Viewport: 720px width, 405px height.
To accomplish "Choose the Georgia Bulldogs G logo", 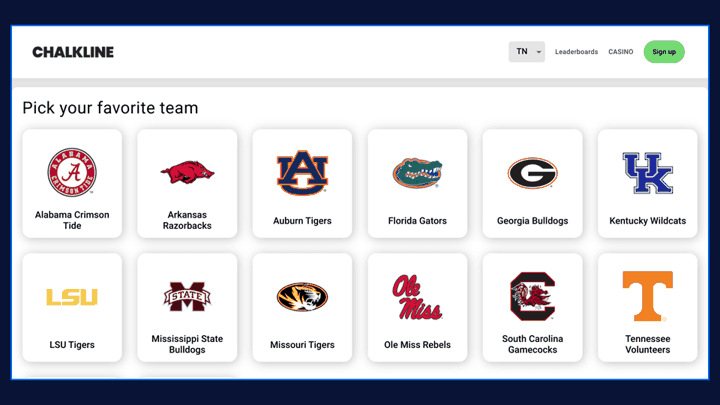I will click(533, 173).
